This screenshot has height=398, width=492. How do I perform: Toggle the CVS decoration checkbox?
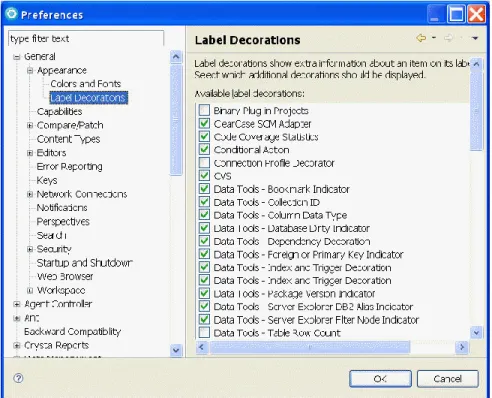204,176
